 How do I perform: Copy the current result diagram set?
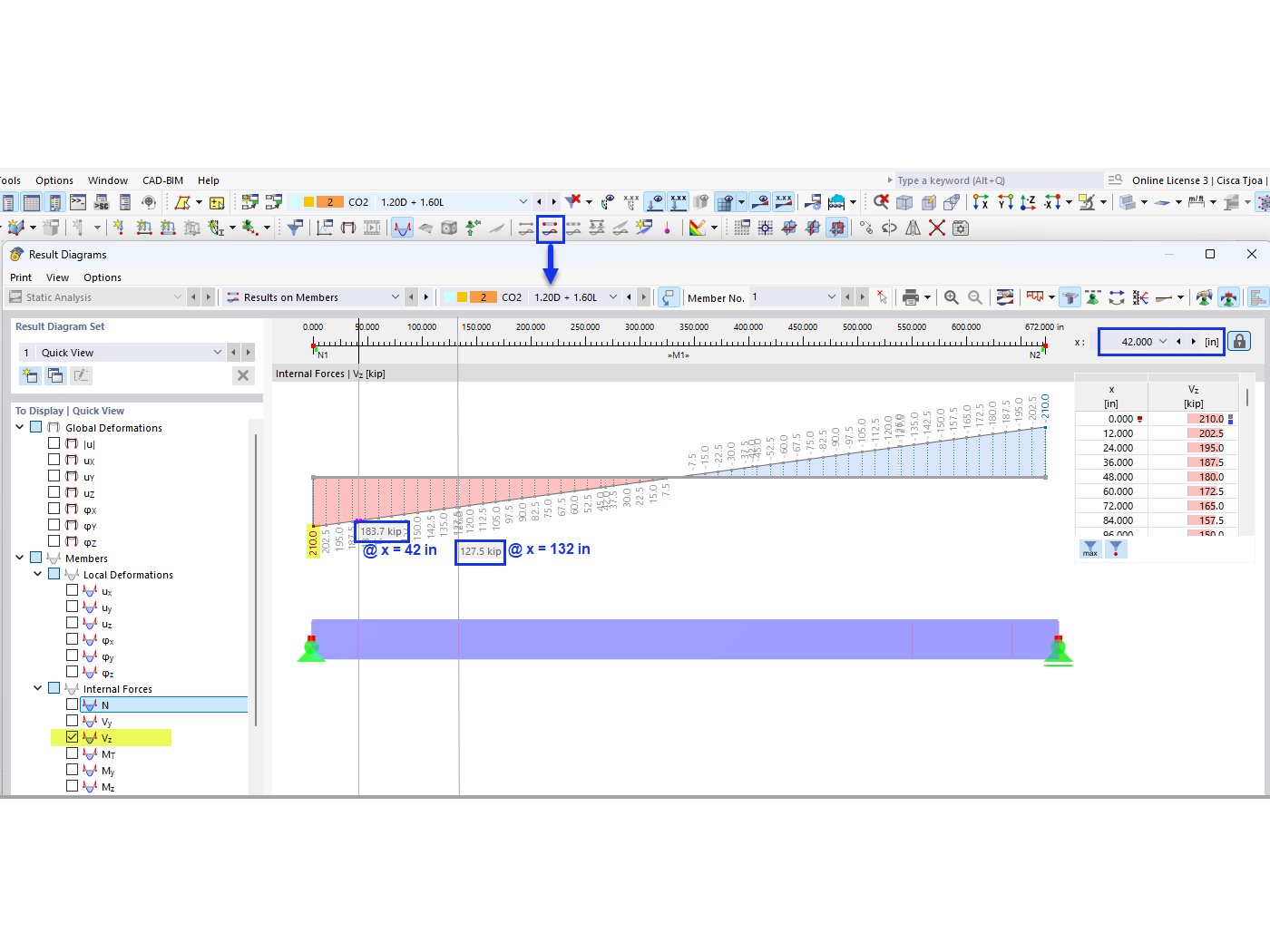coord(54,375)
